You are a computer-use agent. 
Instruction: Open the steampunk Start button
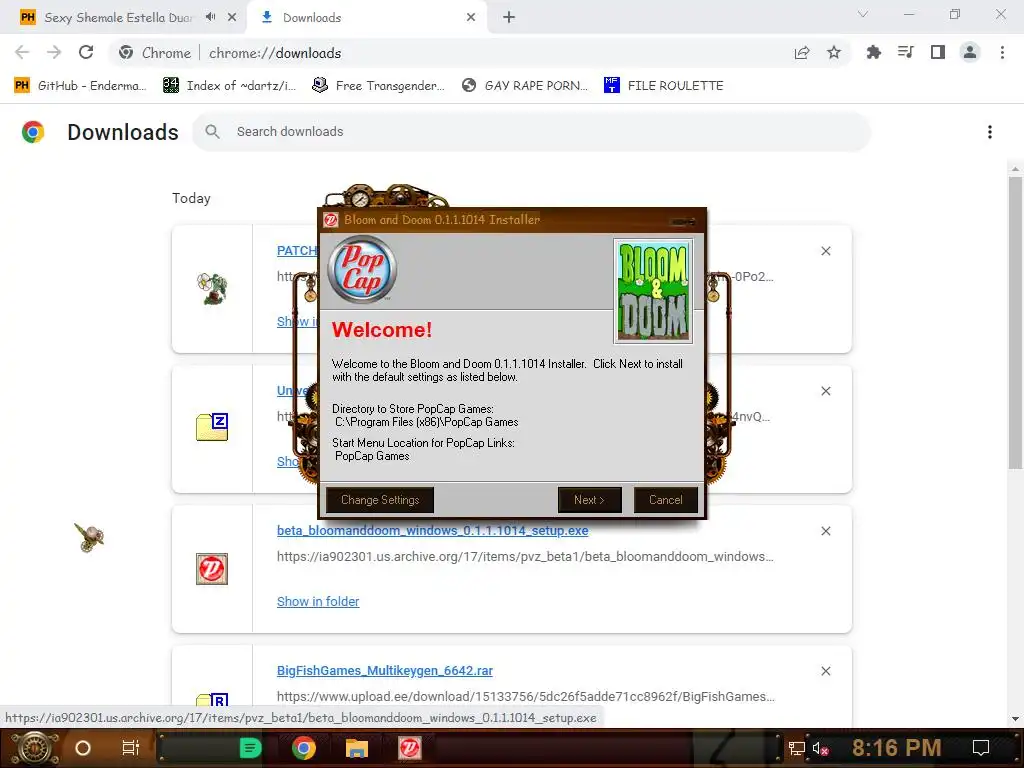[35, 748]
